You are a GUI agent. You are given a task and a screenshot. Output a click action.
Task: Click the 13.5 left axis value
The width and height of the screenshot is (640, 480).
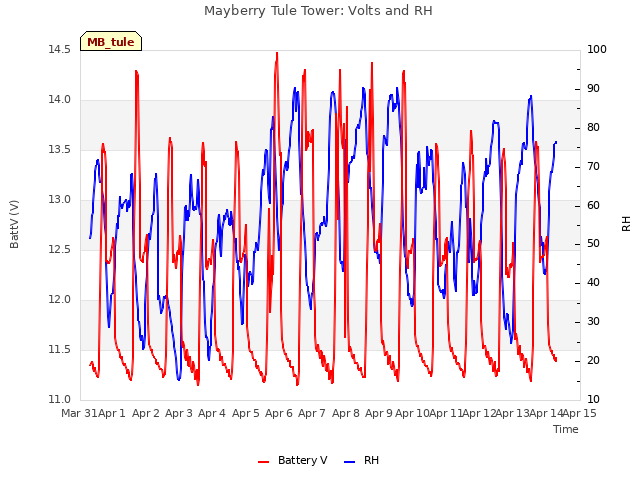tap(59, 149)
